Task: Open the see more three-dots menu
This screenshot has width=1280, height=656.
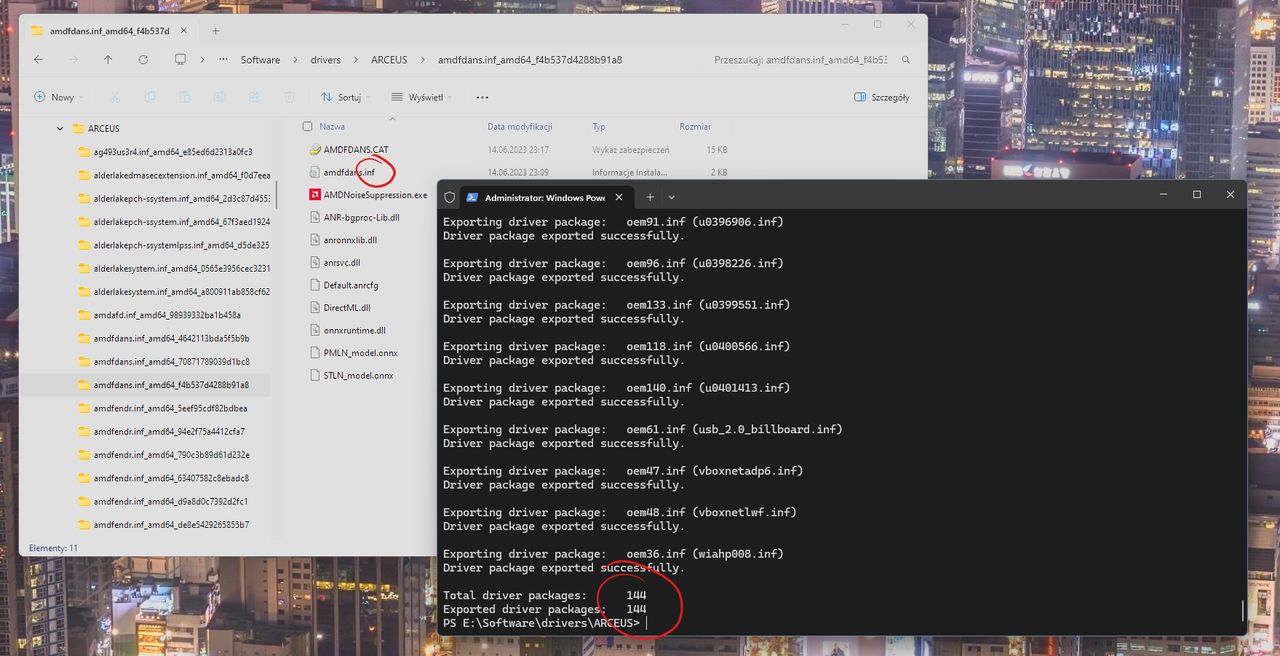Action: 482,97
